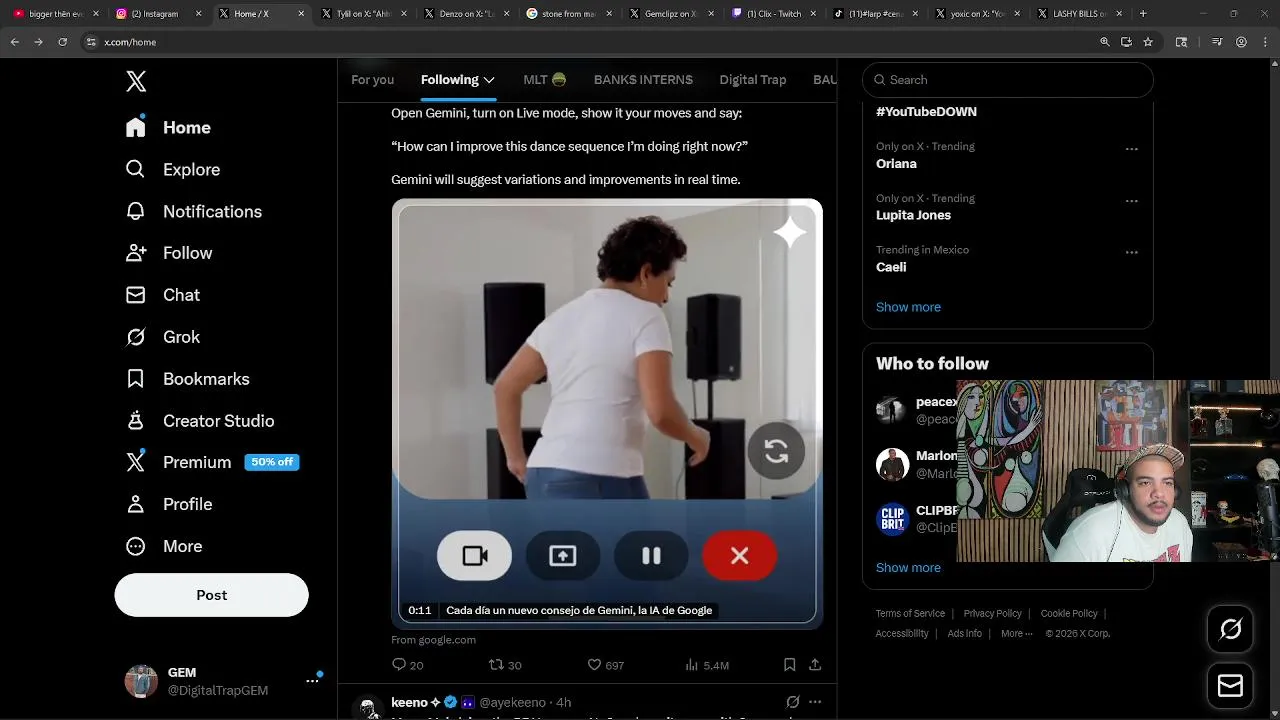Open Bookmarks from the sidebar

click(x=187, y=379)
